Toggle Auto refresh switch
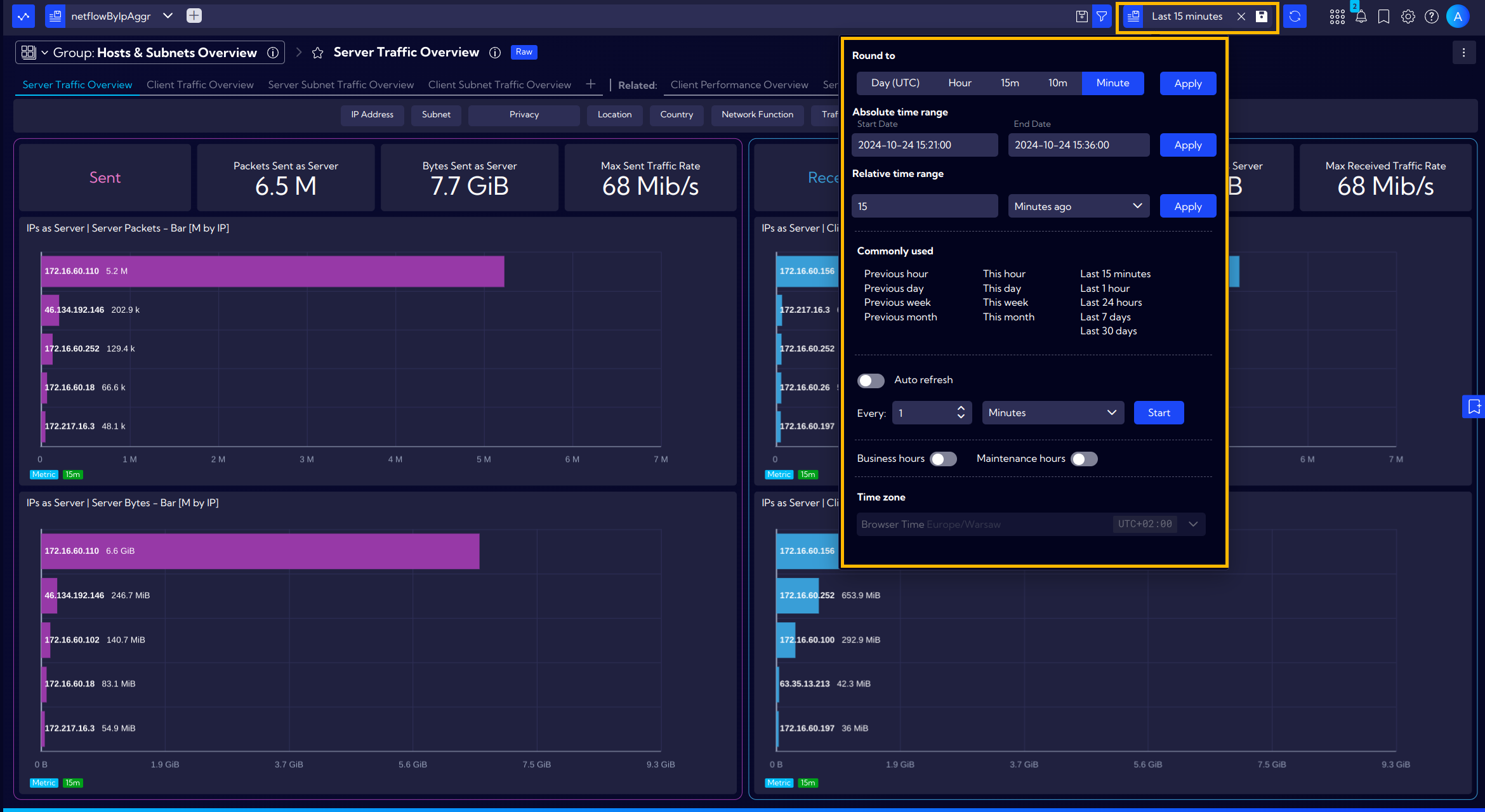Viewport: 1485px width, 812px height. 871,381
